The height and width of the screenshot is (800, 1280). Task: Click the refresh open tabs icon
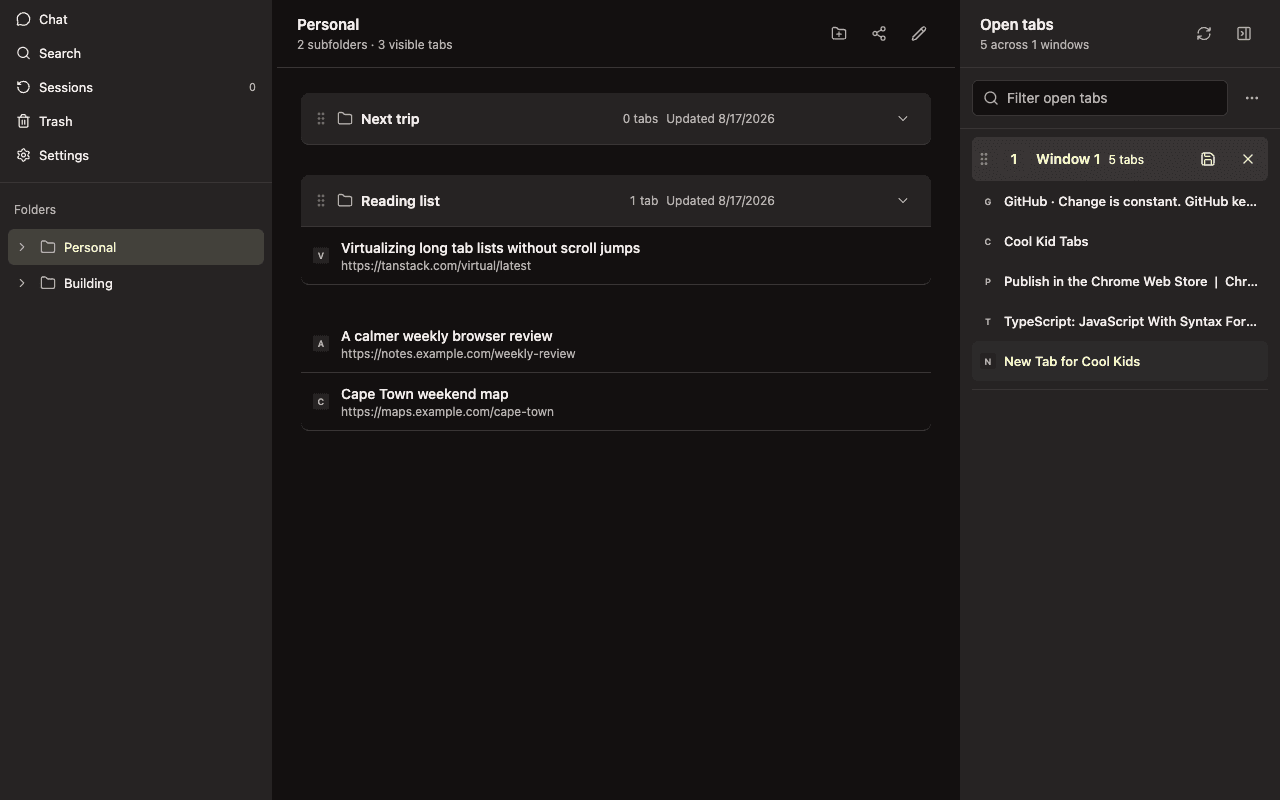click(x=1204, y=34)
